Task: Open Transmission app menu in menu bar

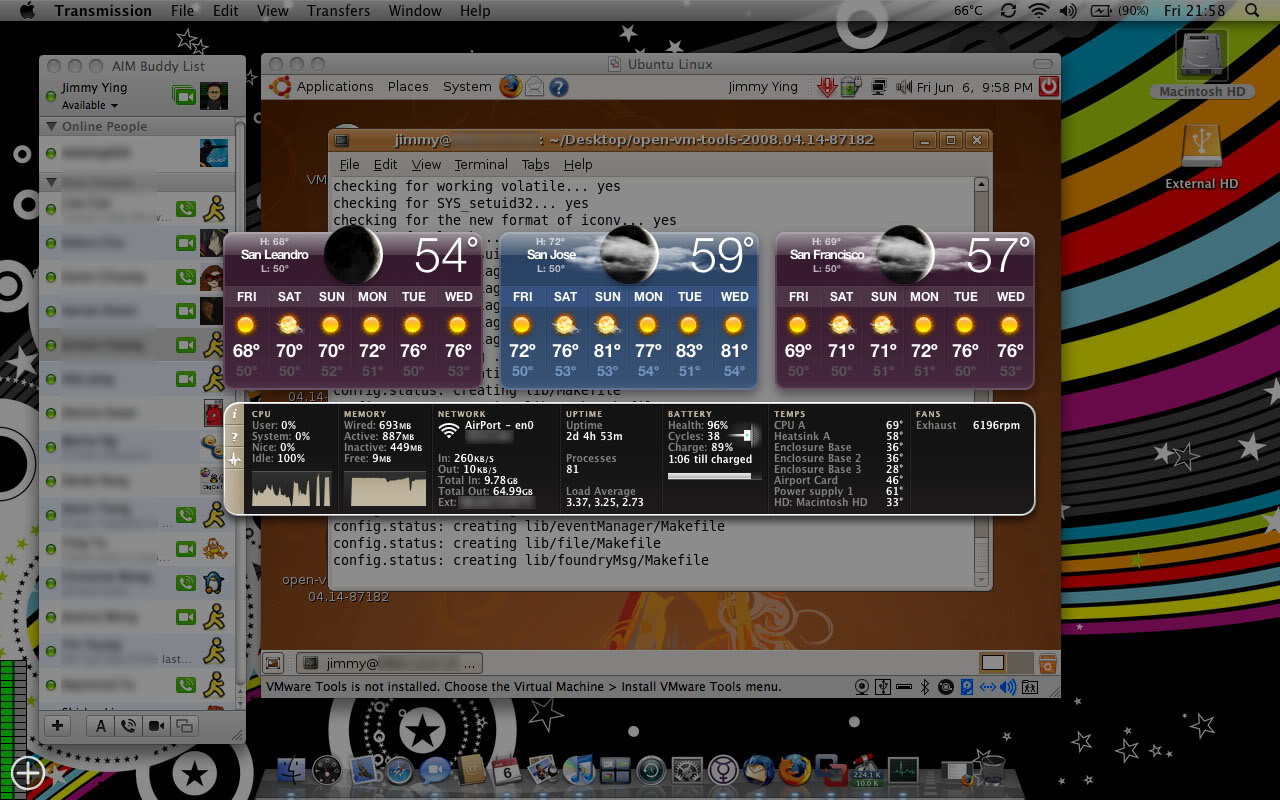Action: click(103, 11)
